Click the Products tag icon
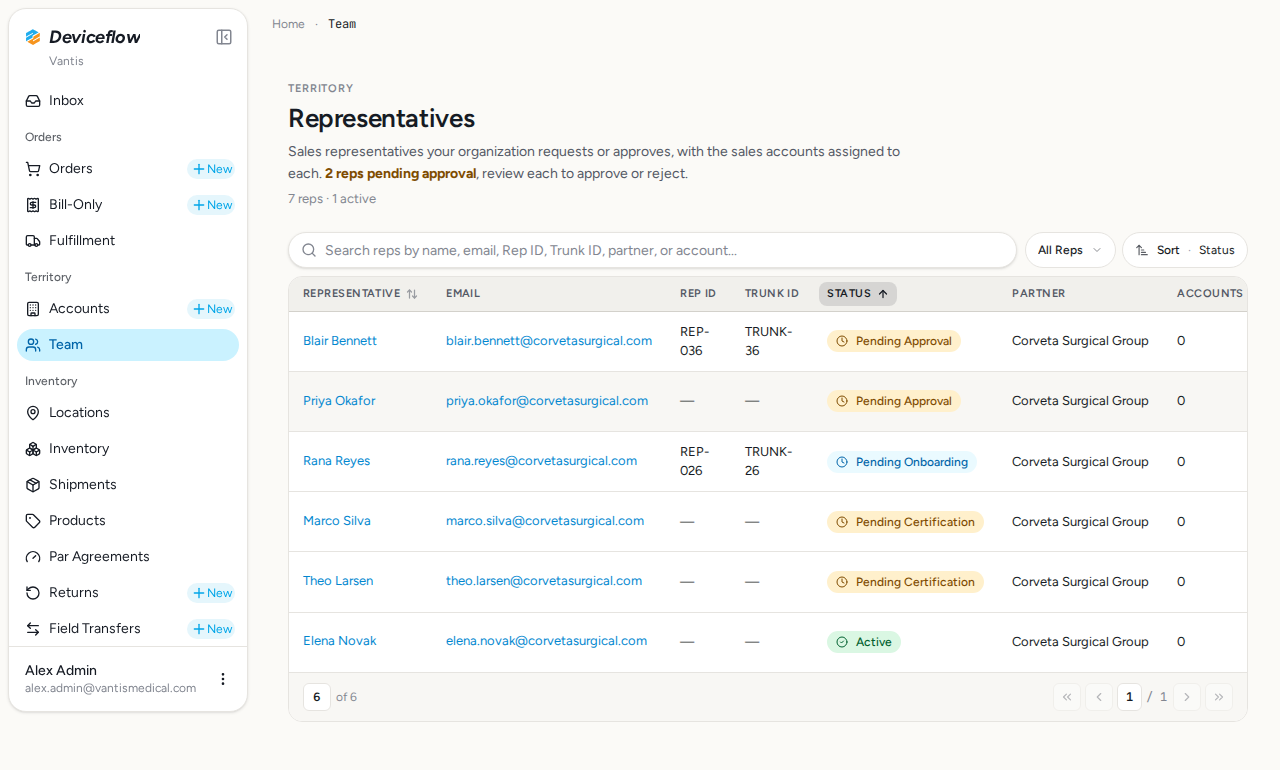Viewport: 1280px width, 770px height. click(x=33, y=521)
